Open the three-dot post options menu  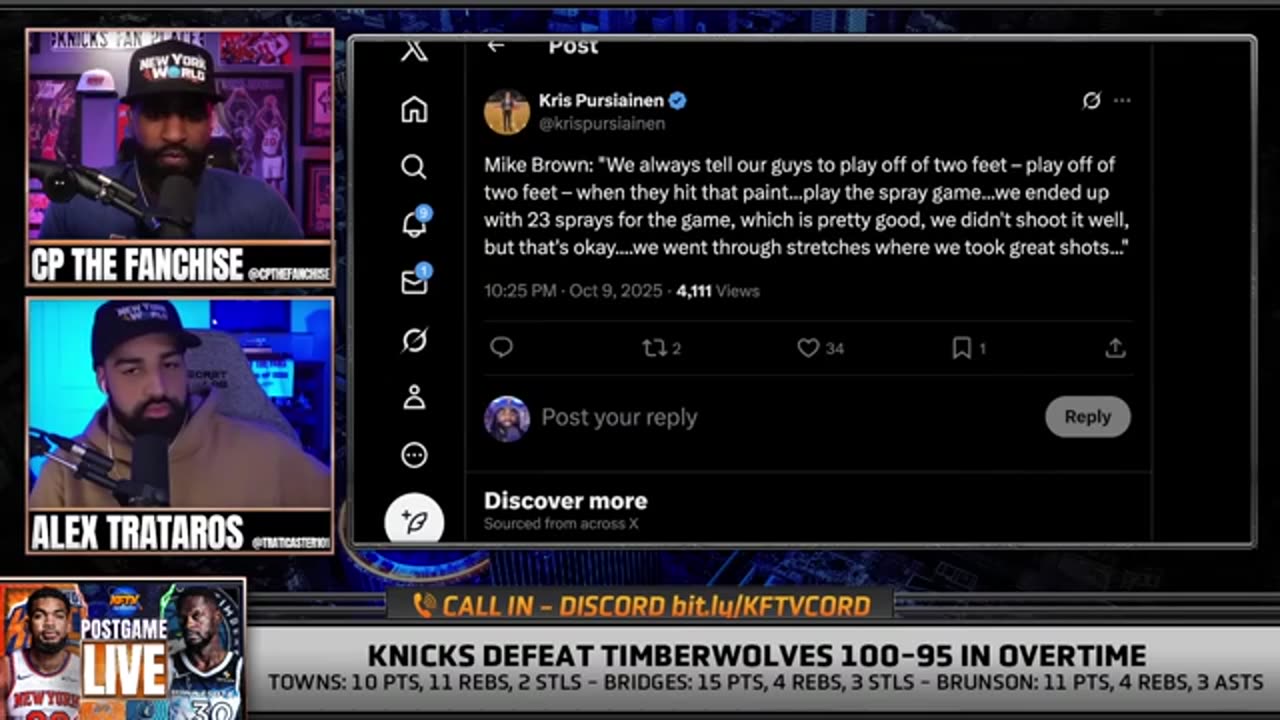click(x=1122, y=100)
